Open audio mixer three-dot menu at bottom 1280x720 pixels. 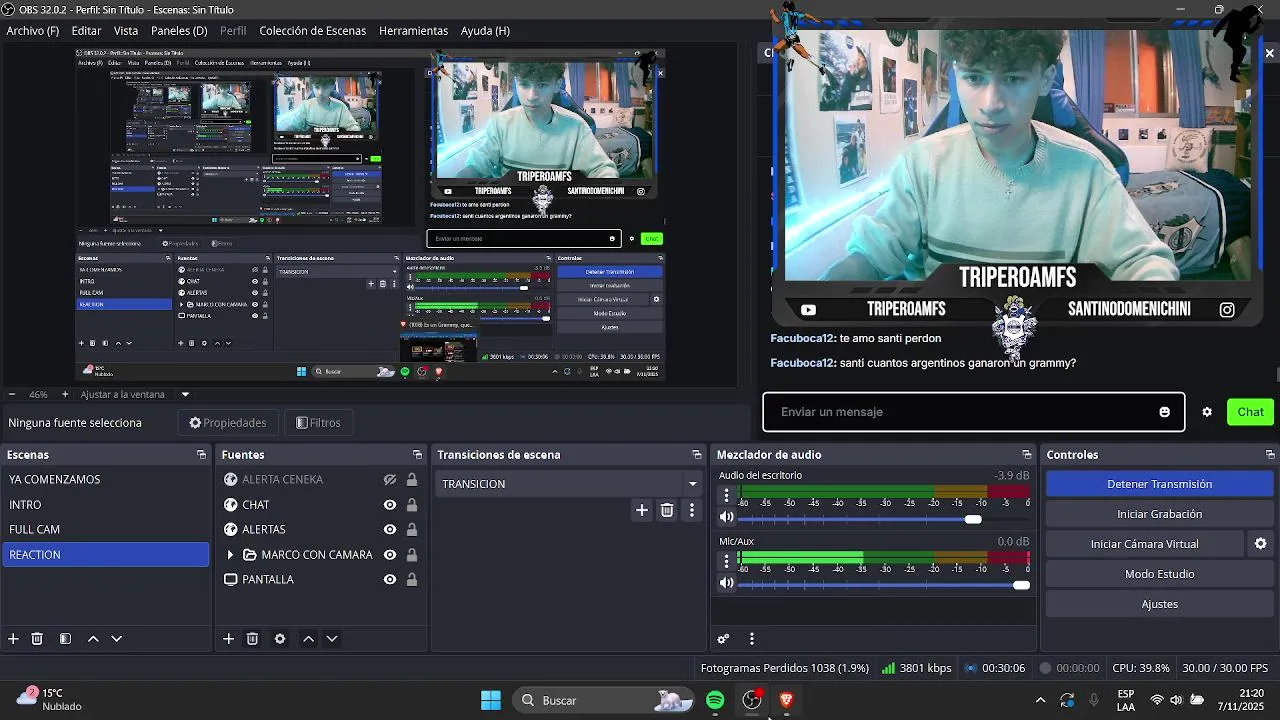pos(752,639)
